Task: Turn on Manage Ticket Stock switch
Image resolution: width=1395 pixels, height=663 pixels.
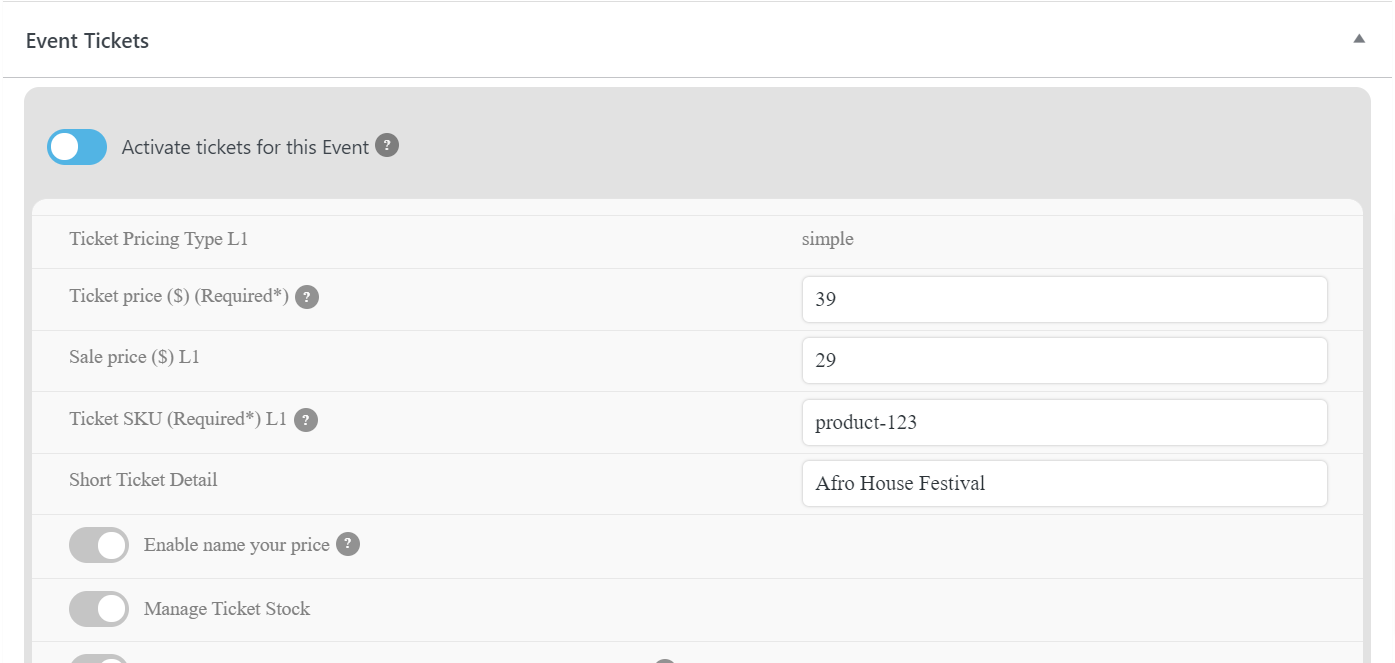Action: tap(99, 609)
